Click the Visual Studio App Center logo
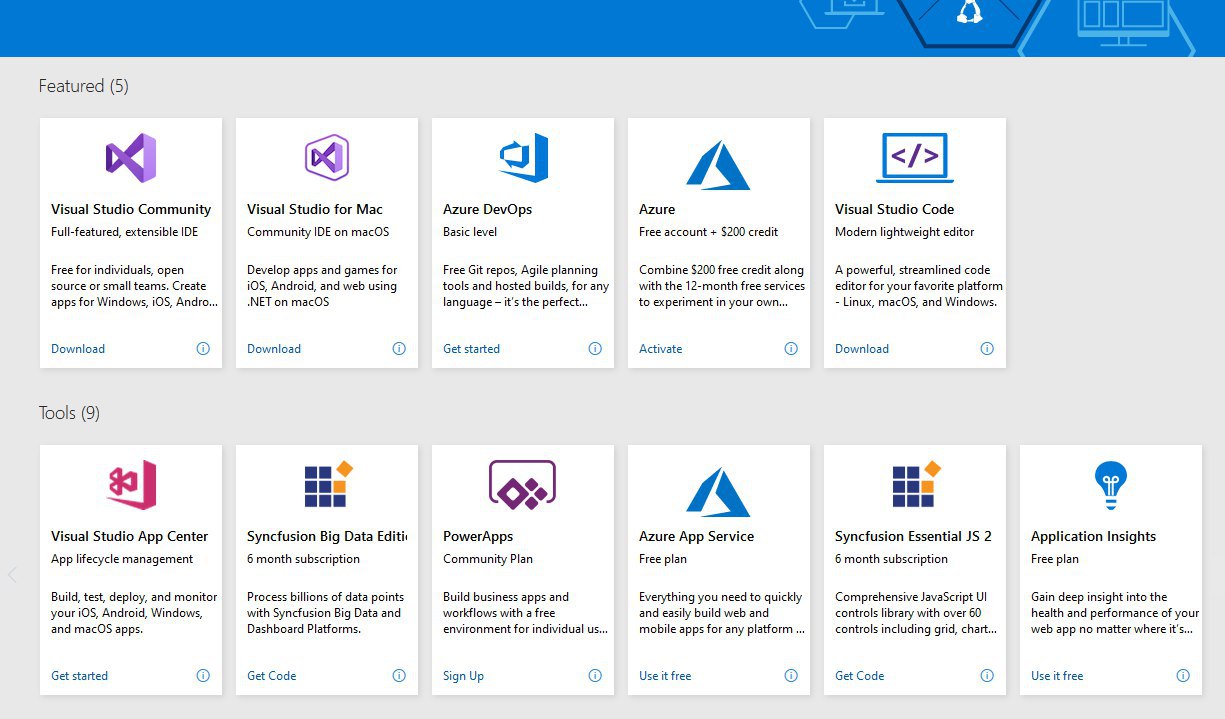The height and width of the screenshot is (719, 1225). pos(131,485)
